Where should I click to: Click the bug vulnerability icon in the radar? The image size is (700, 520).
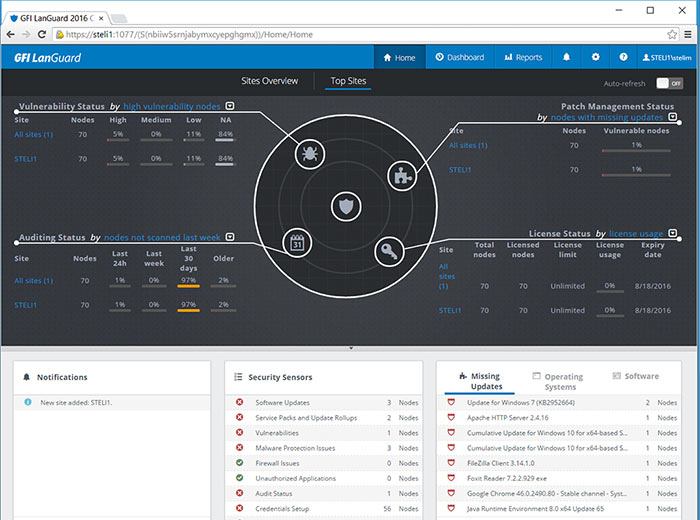[x=309, y=154]
